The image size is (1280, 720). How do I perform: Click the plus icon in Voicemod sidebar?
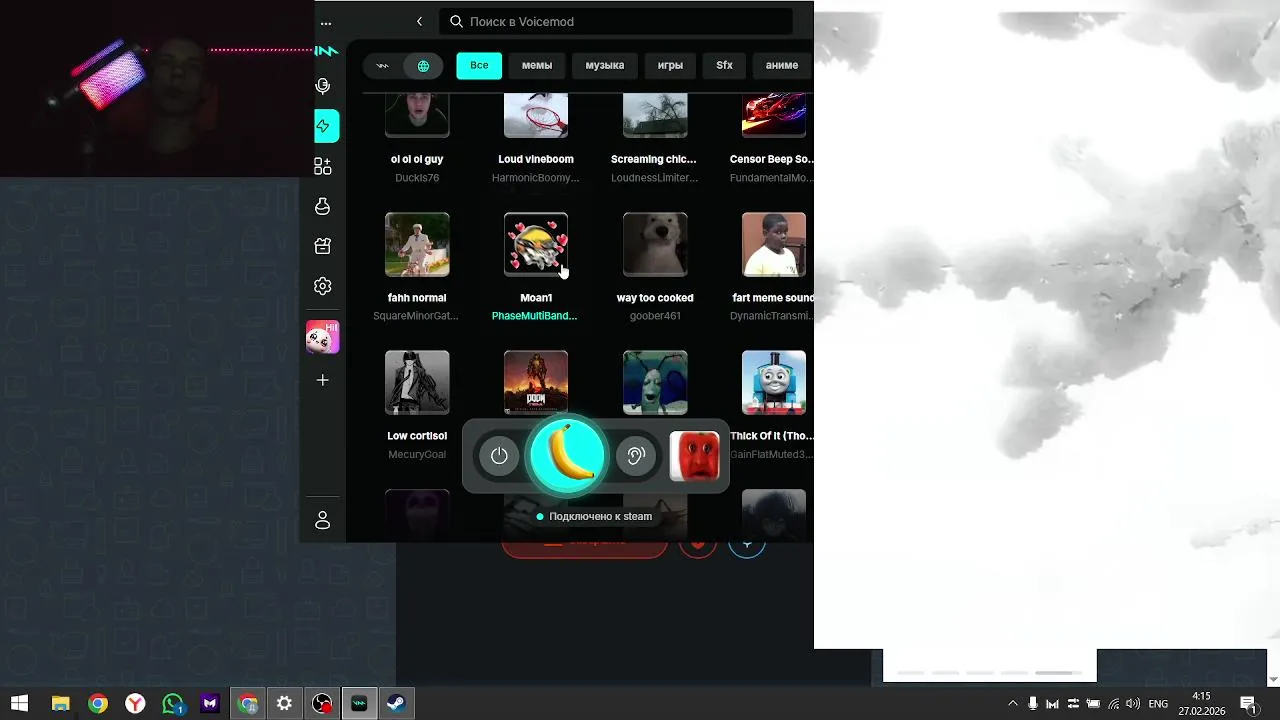[323, 380]
